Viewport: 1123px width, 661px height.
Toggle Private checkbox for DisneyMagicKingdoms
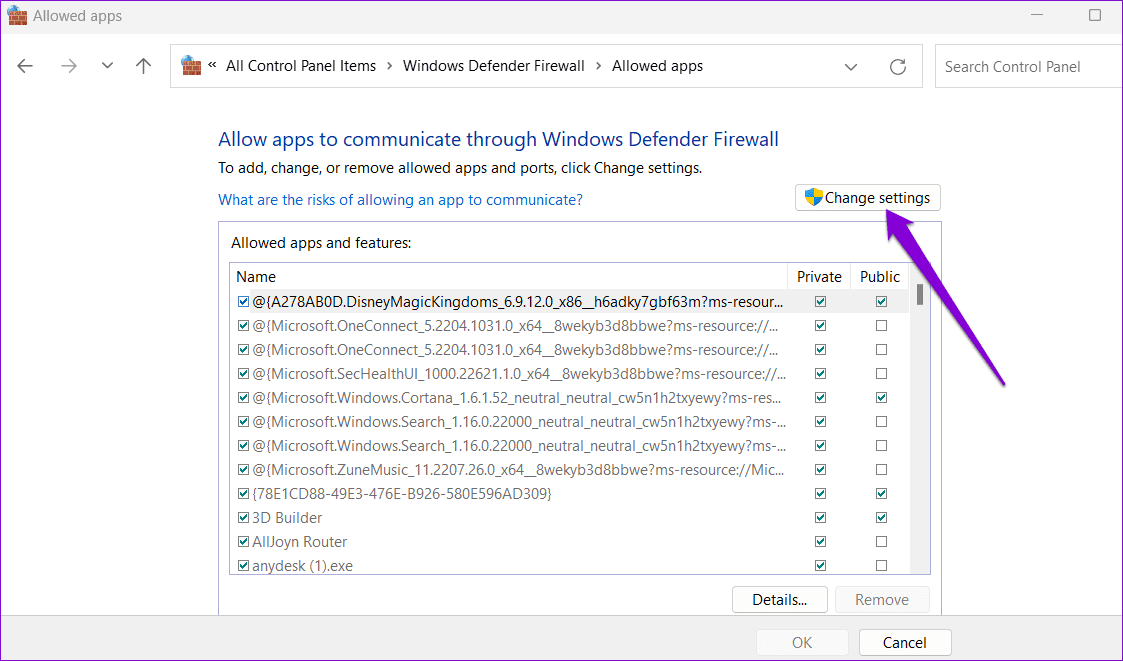coord(821,301)
